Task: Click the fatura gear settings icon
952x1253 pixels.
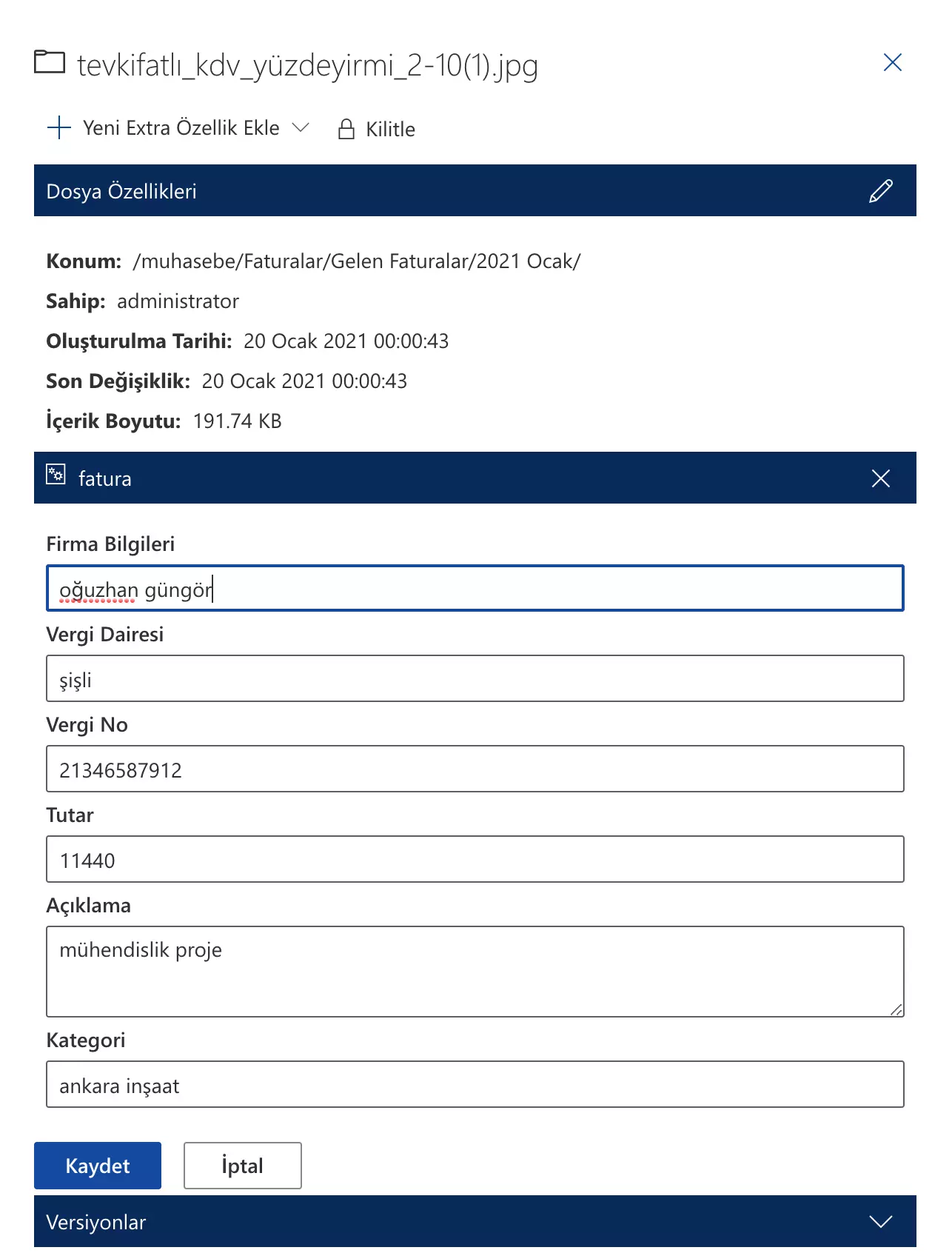Action: pos(56,475)
